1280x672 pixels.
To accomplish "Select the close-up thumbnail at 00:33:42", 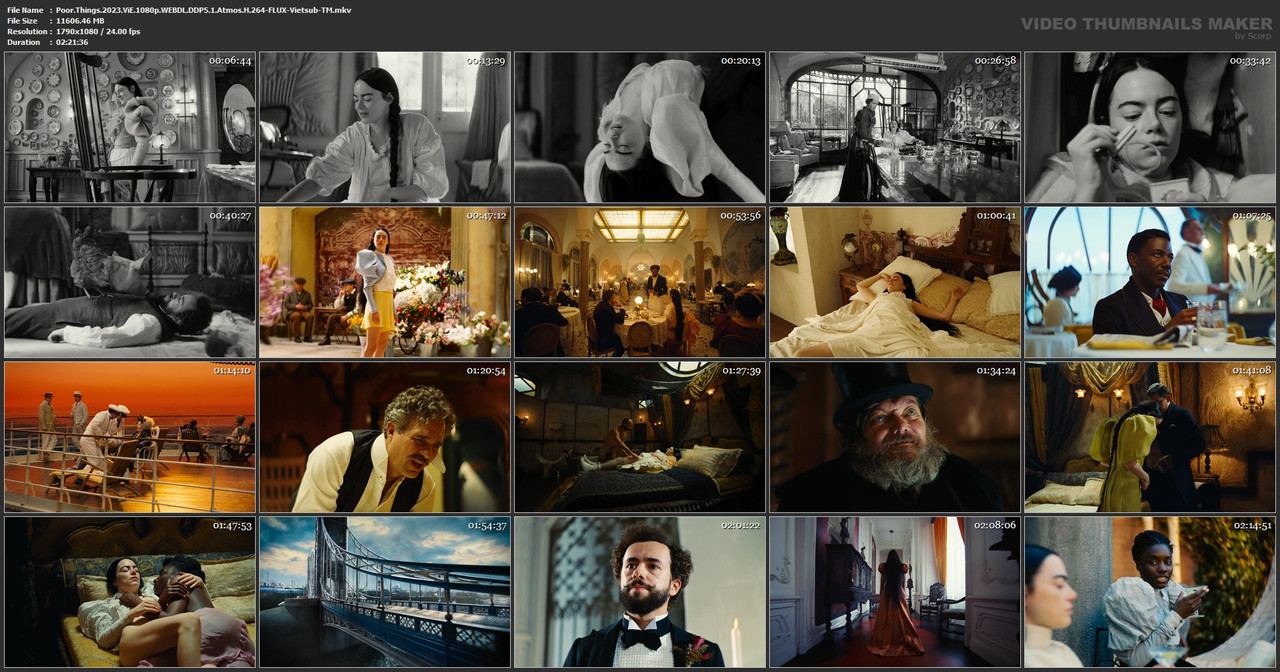I will 1150,127.
